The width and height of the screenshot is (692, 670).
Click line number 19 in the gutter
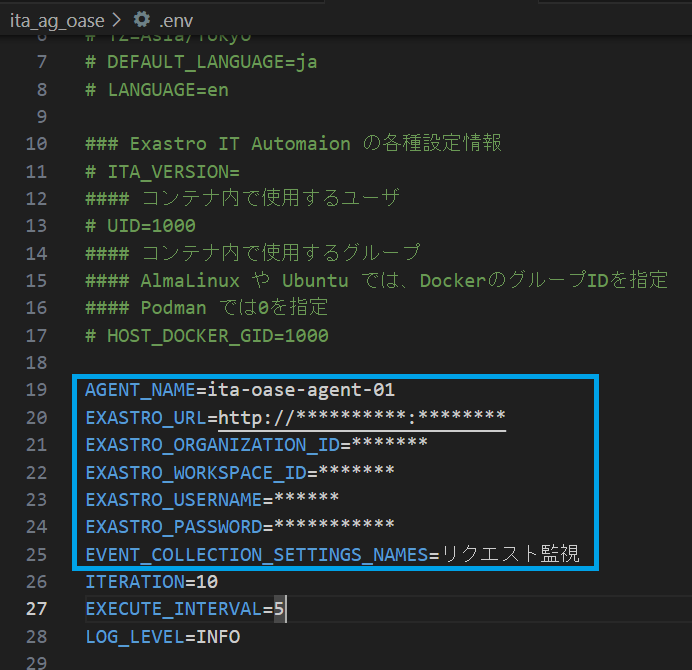37,390
